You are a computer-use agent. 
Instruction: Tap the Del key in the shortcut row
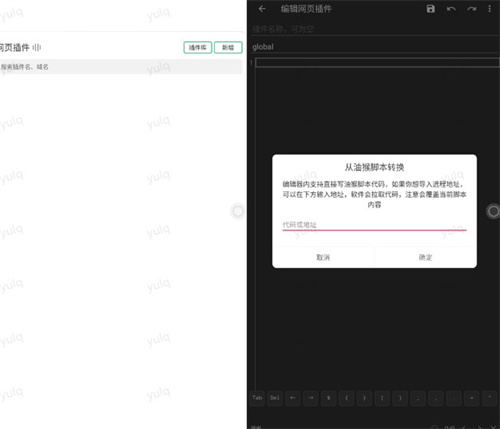click(275, 398)
